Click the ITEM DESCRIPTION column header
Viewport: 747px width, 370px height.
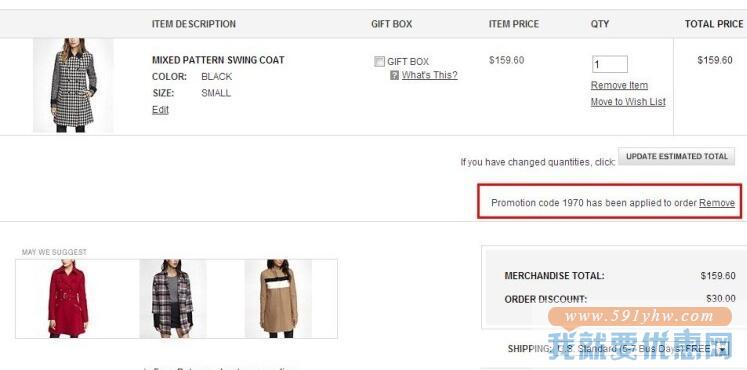pyautogui.click(x=194, y=24)
